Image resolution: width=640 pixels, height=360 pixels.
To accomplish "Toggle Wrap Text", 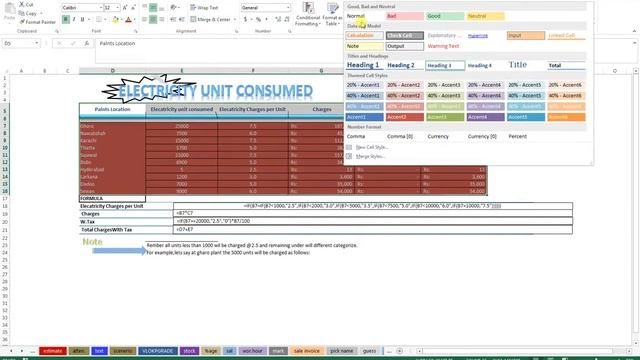I will tap(204, 8).
